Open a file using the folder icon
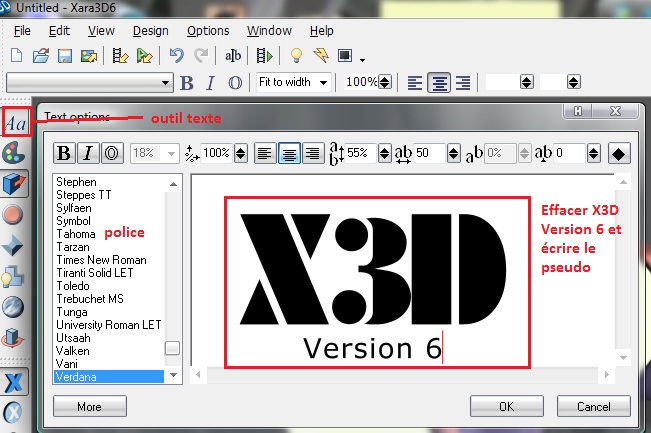The width and height of the screenshot is (651, 433). click(x=41, y=56)
